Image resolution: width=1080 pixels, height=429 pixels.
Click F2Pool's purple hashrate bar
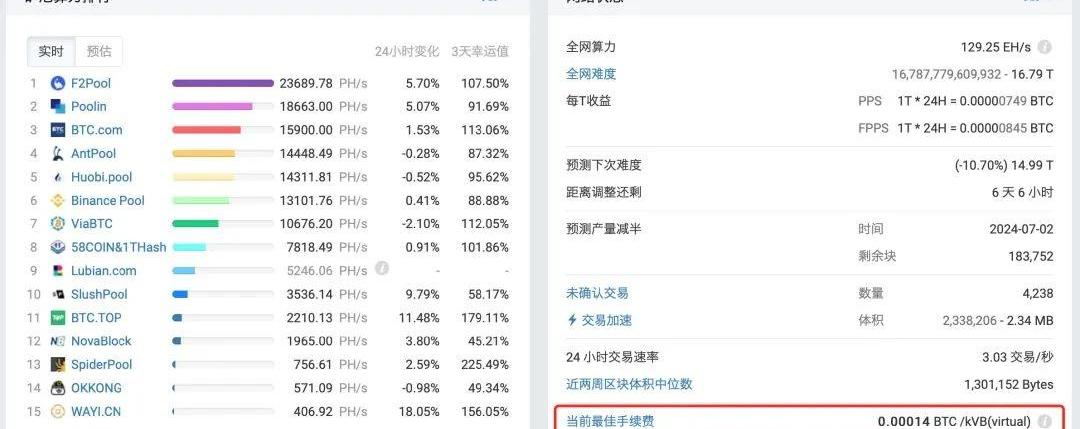click(x=222, y=83)
